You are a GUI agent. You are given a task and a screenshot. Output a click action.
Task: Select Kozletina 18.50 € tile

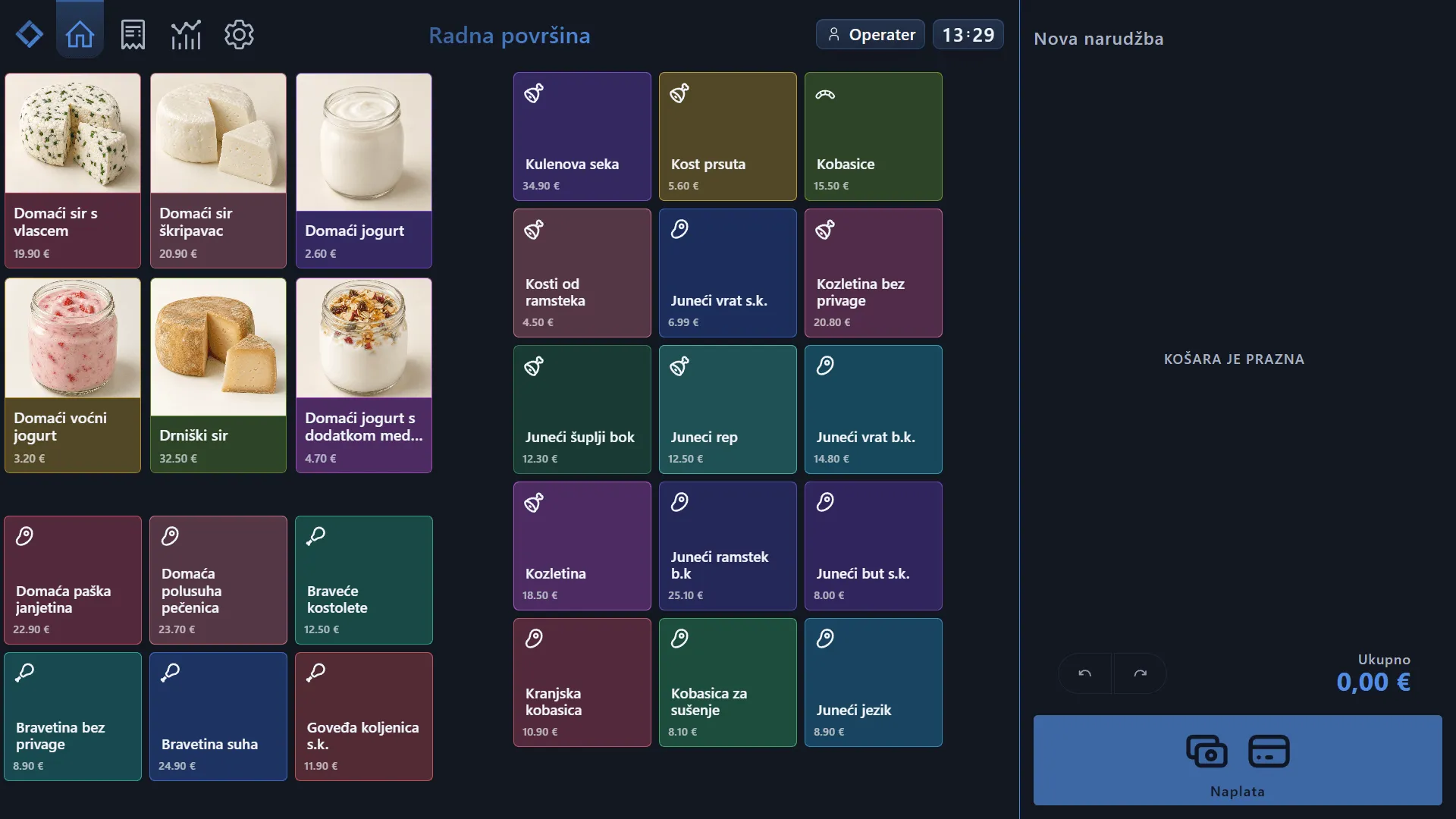582,546
